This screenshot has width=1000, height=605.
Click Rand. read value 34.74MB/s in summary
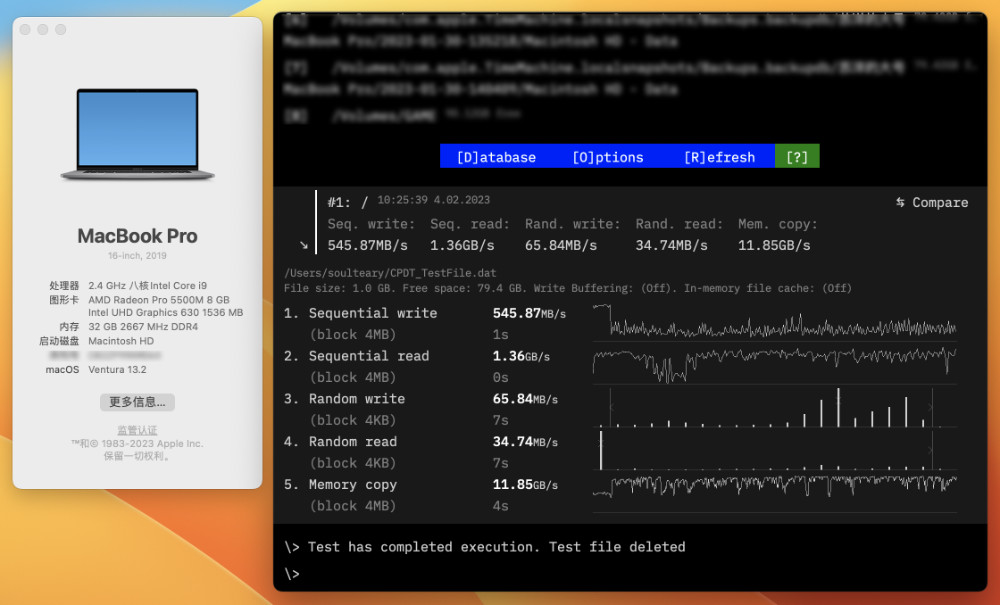(671, 245)
